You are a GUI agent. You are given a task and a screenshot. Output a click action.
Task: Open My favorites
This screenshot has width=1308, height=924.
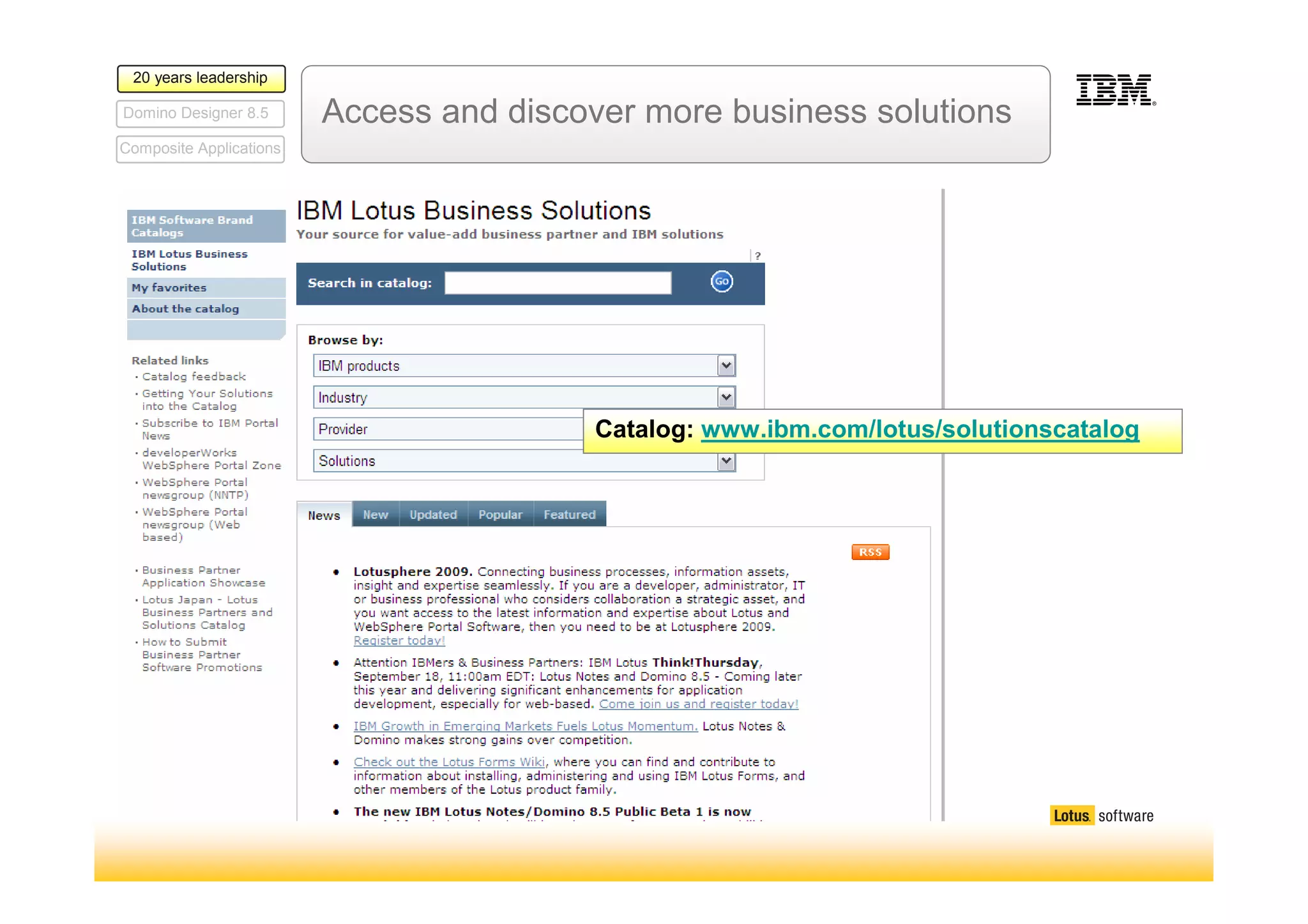(206, 287)
